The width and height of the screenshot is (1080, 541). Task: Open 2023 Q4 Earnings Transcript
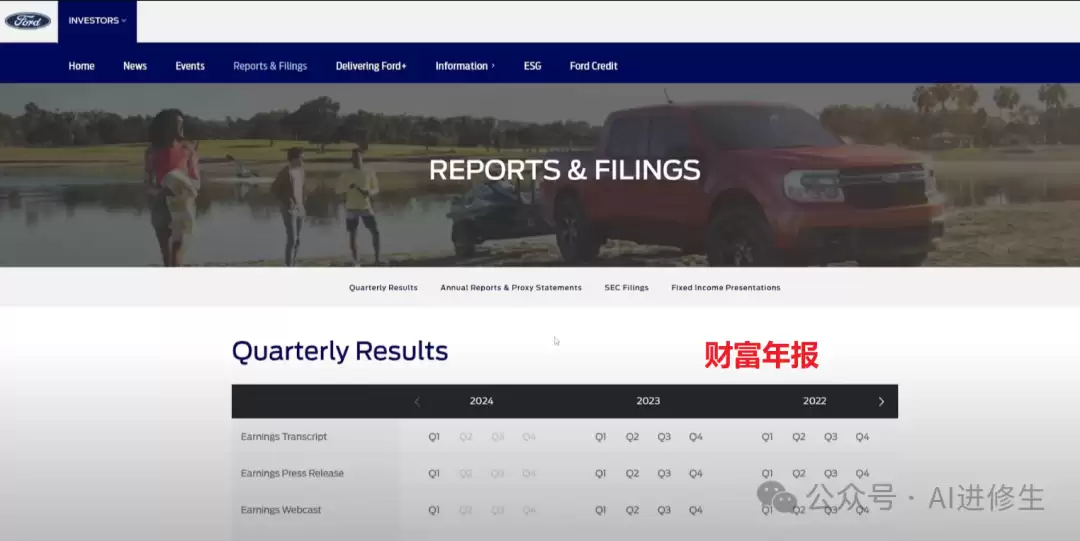(x=696, y=437)
